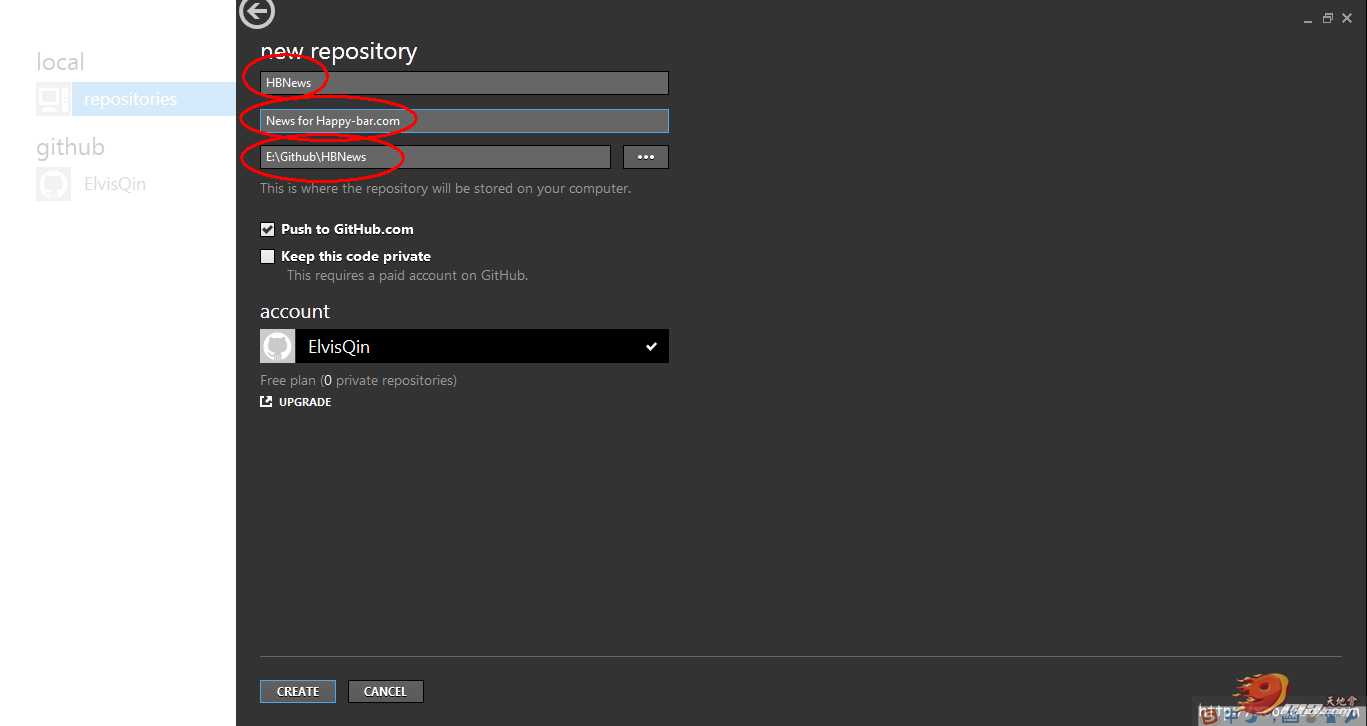Uncheck Push to GitHub.com checkbox
Screen dimensions: 1367x726
click(267, 229)
